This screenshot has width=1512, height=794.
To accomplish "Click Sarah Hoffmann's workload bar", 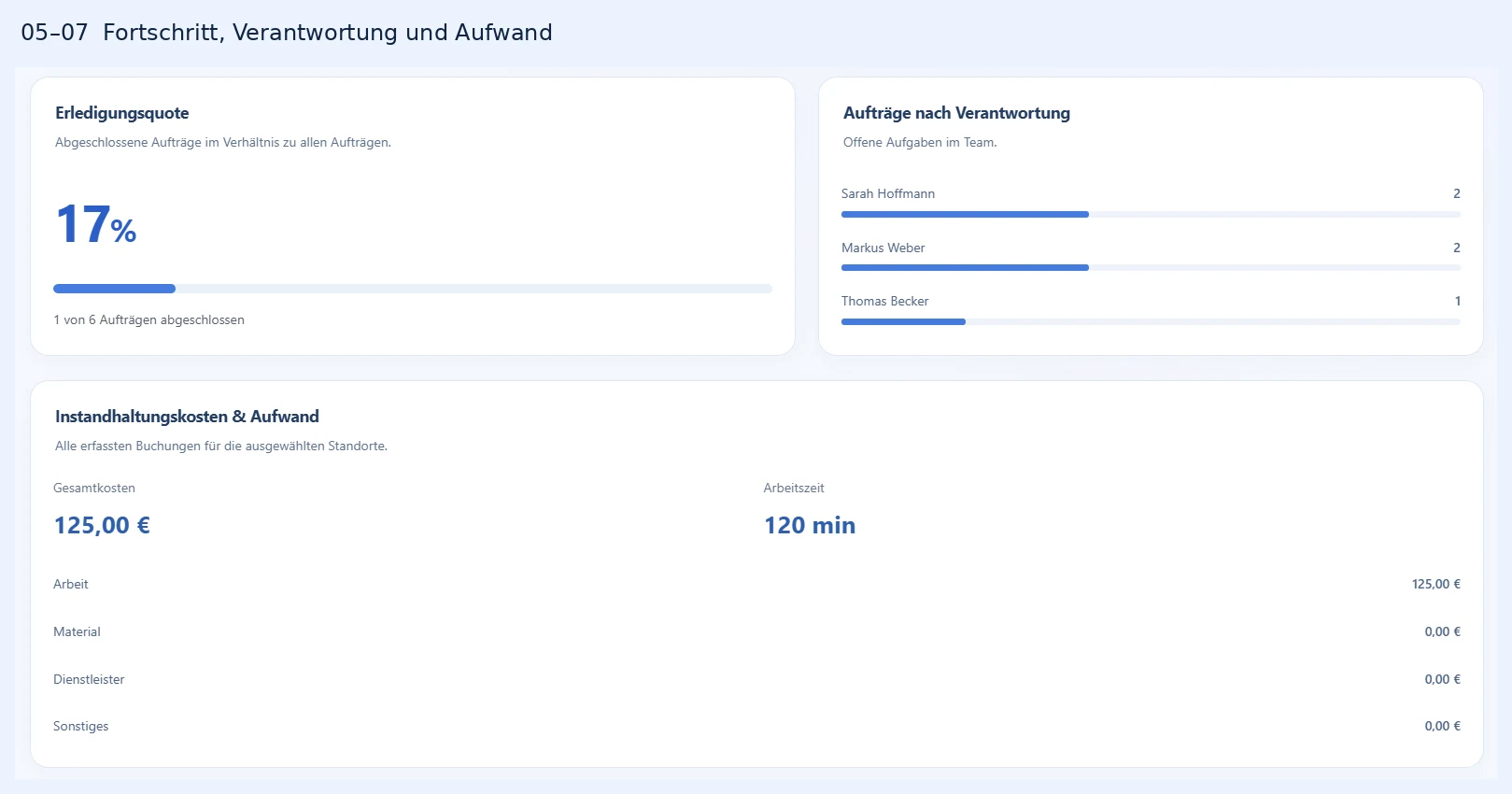I will coord(1151,215).
